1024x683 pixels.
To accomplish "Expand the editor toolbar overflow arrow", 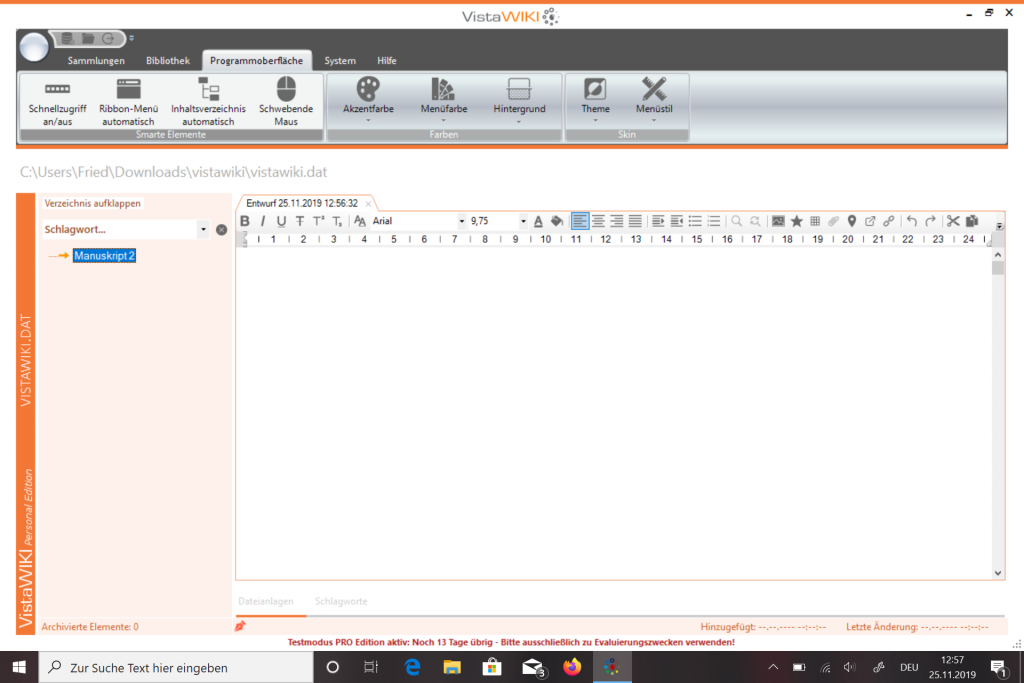I will [999, 225].
